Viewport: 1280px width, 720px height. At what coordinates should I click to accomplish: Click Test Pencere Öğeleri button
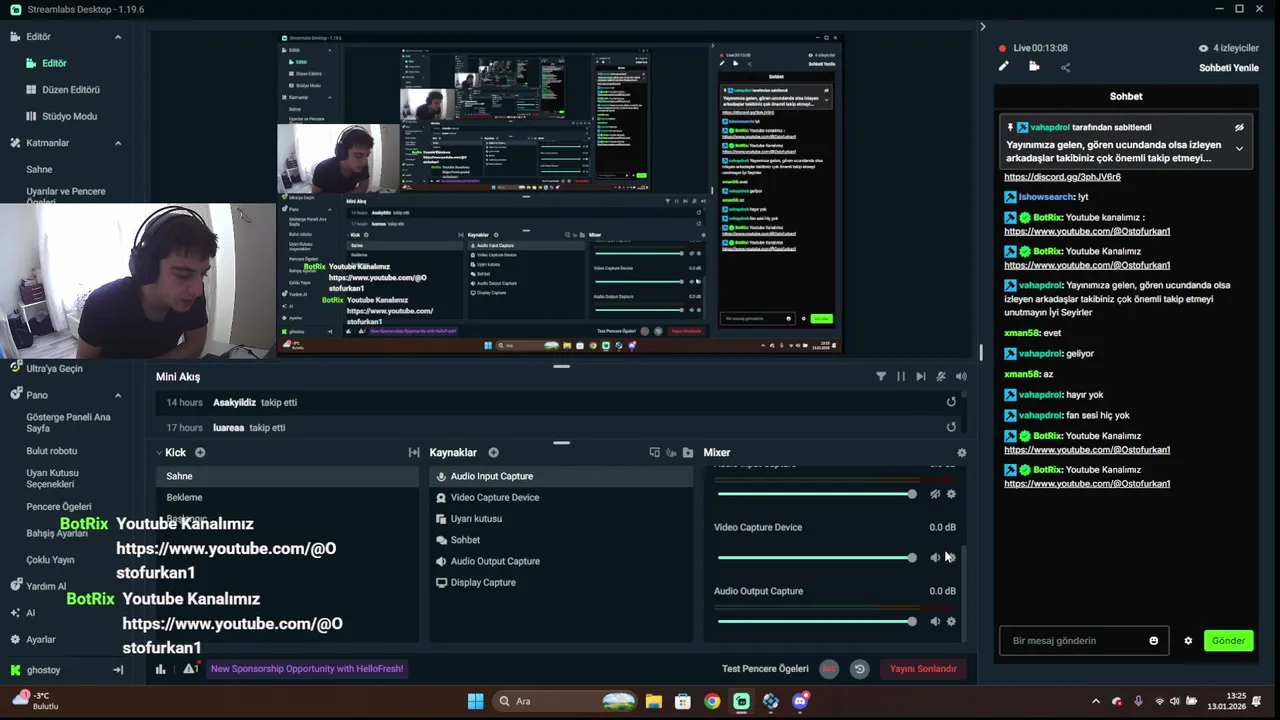(x=765, y=669)
